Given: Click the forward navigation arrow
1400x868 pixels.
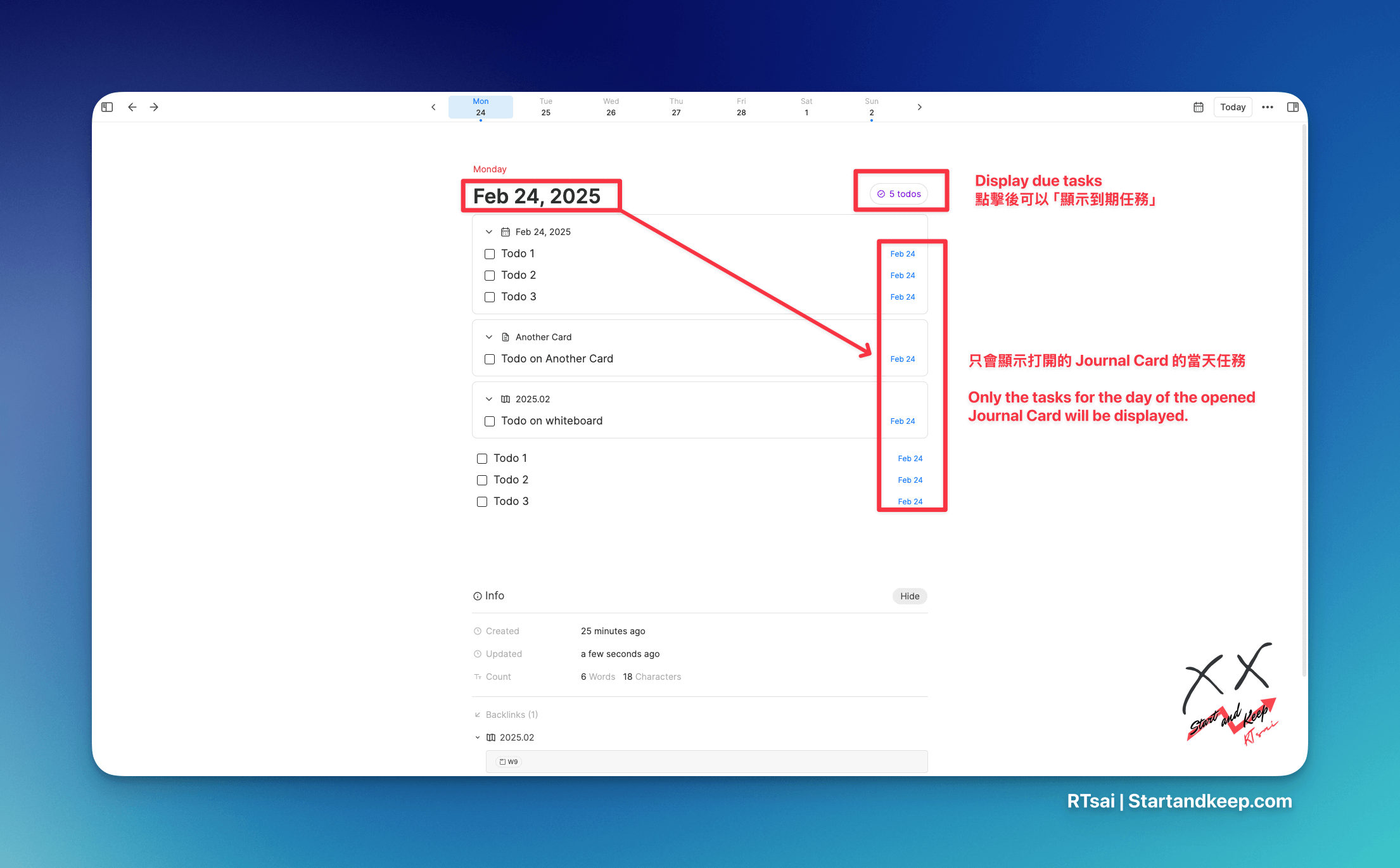Looking at the screenshot, I should pyautogui.click(x=154, y=107).
